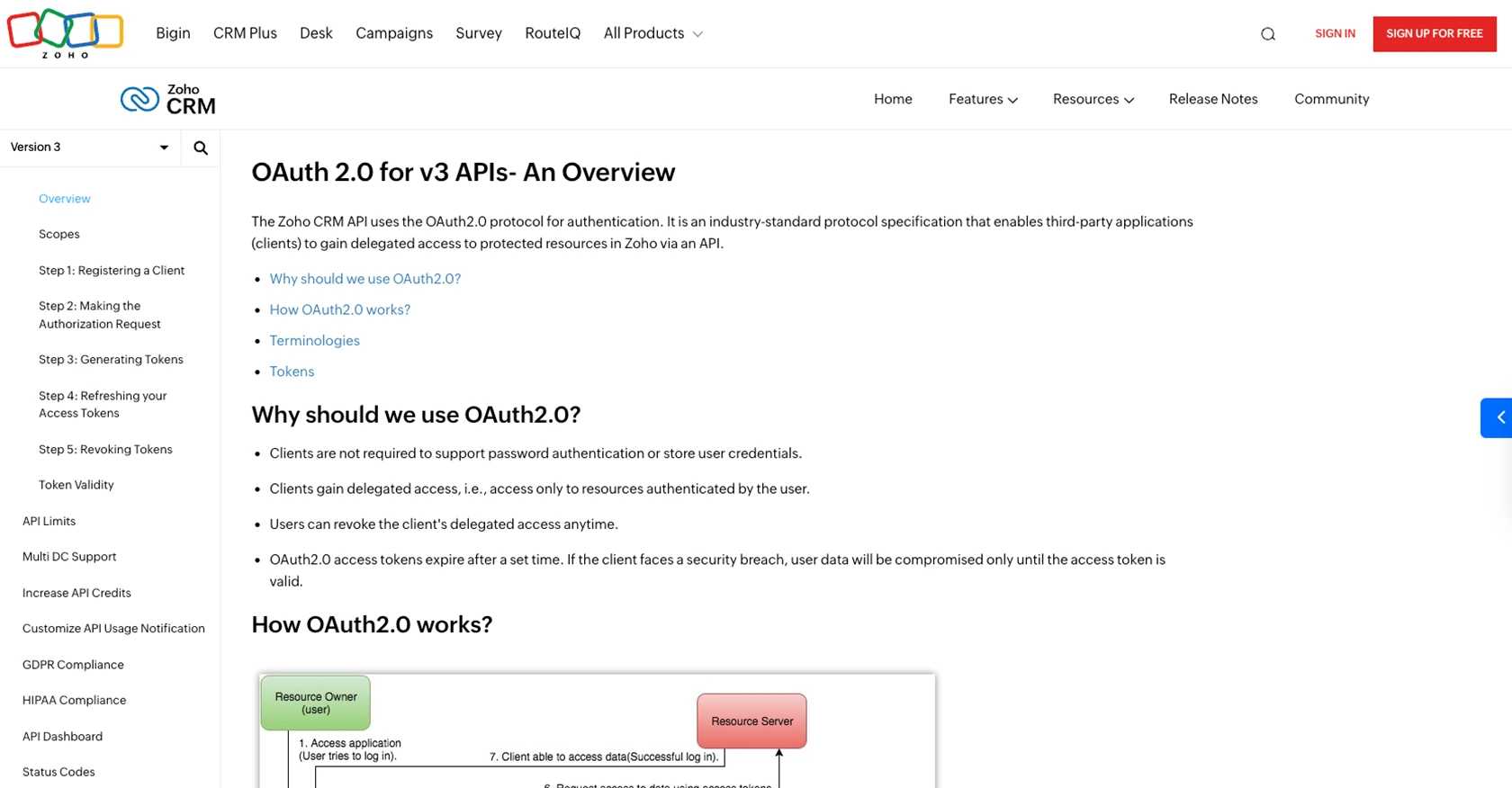Open Step 3: Generating Tokens
Viewport: 1512px width, 788px height.
coord(111,359)
